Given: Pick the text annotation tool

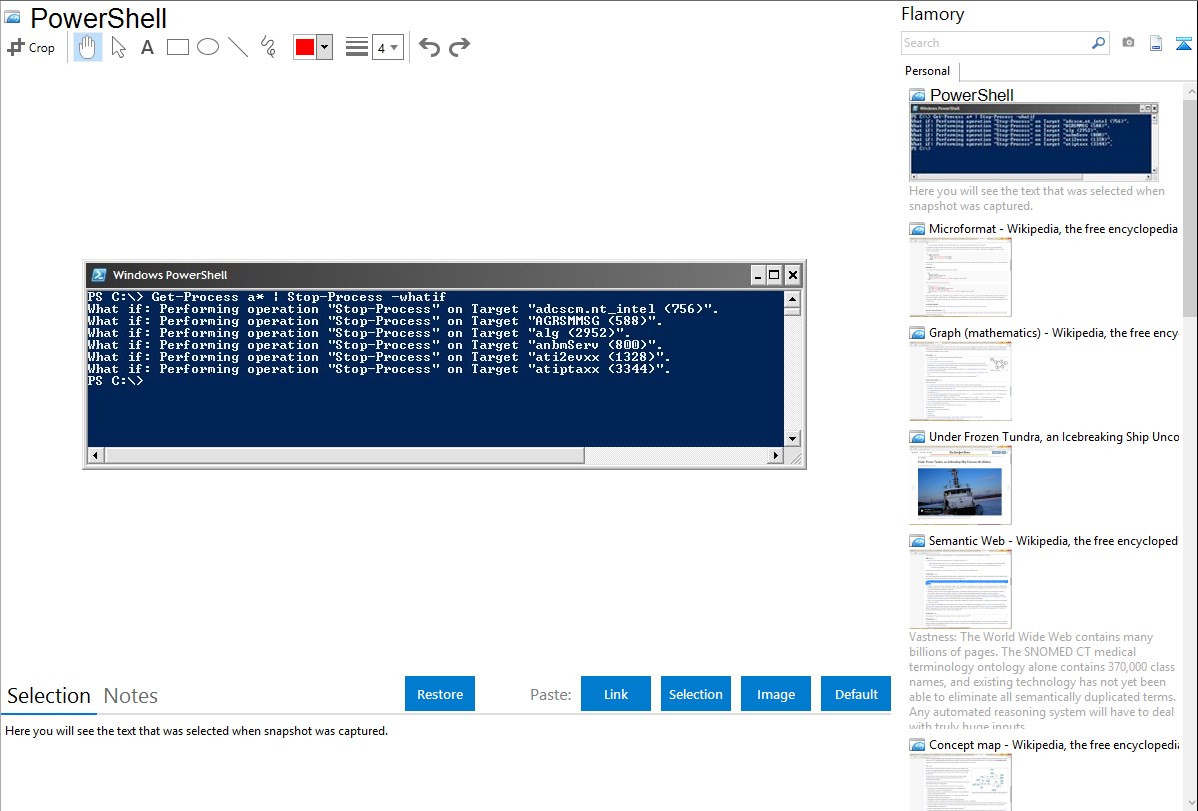Looking at the screenshot, I should (x=147, y=47).
